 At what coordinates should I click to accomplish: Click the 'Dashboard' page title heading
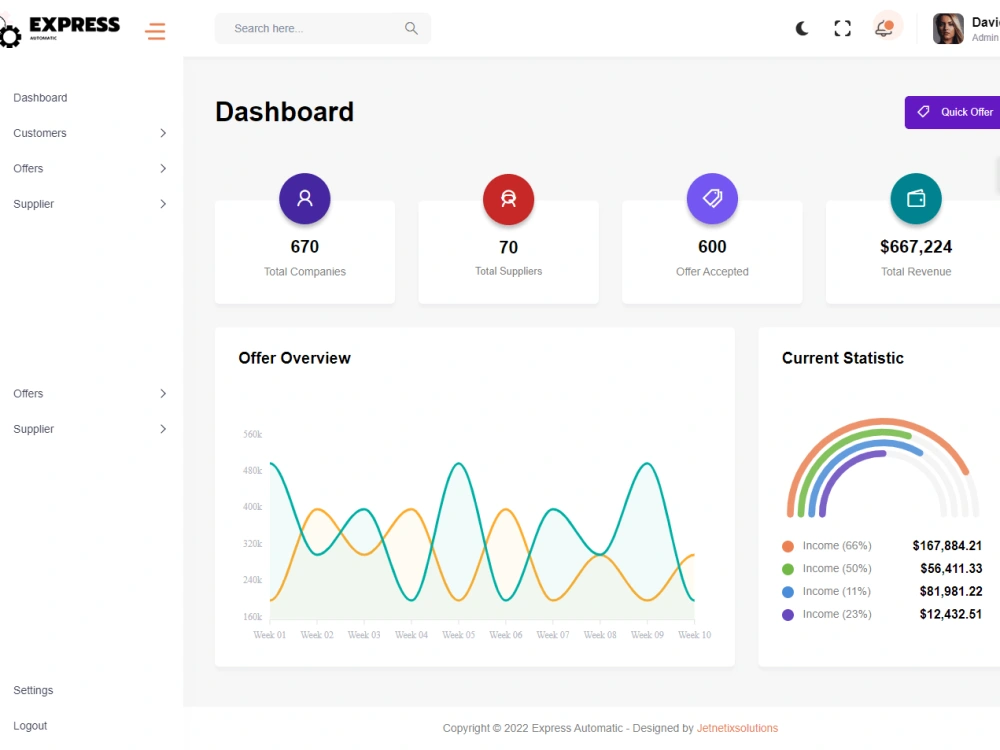[284, 112]
